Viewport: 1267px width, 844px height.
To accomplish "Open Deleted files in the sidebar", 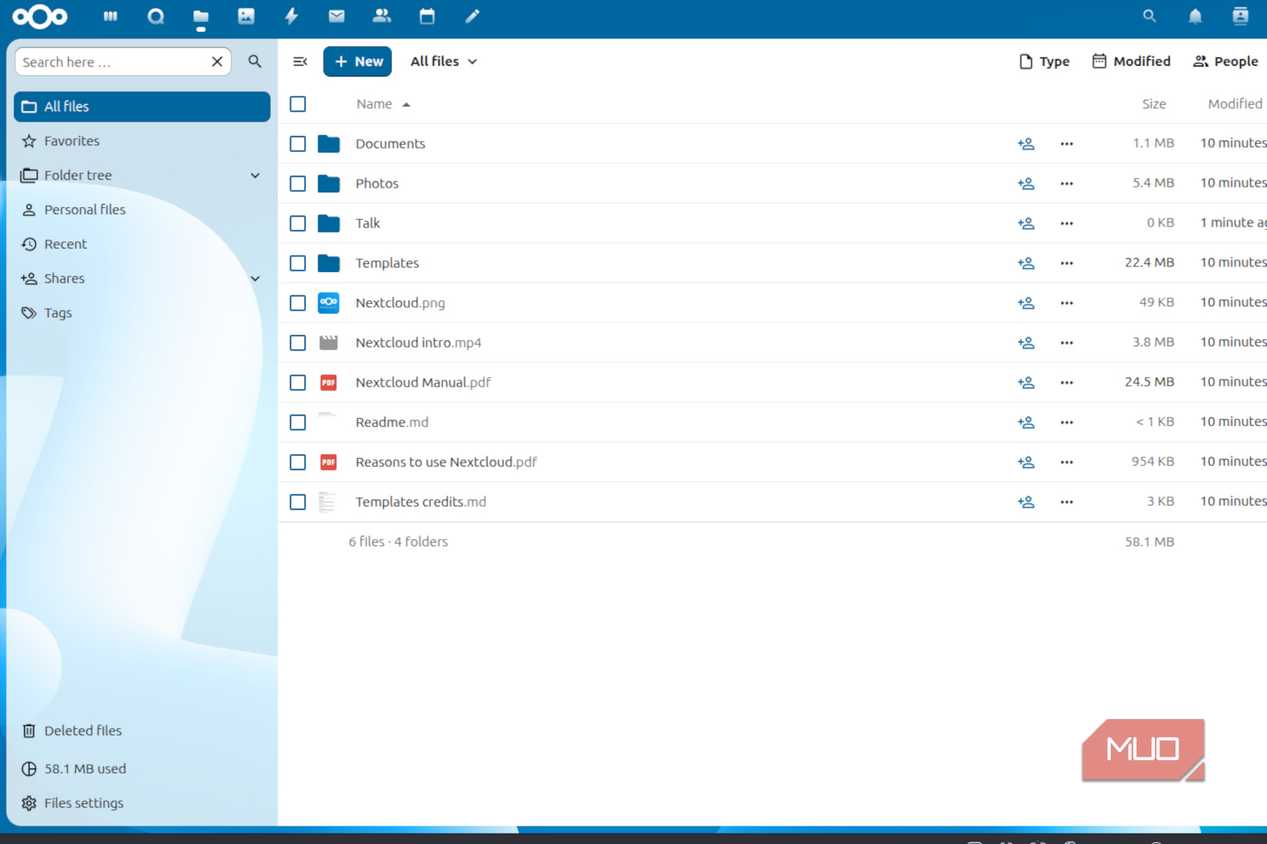I will pyautogui.click(x=142, y=731).
